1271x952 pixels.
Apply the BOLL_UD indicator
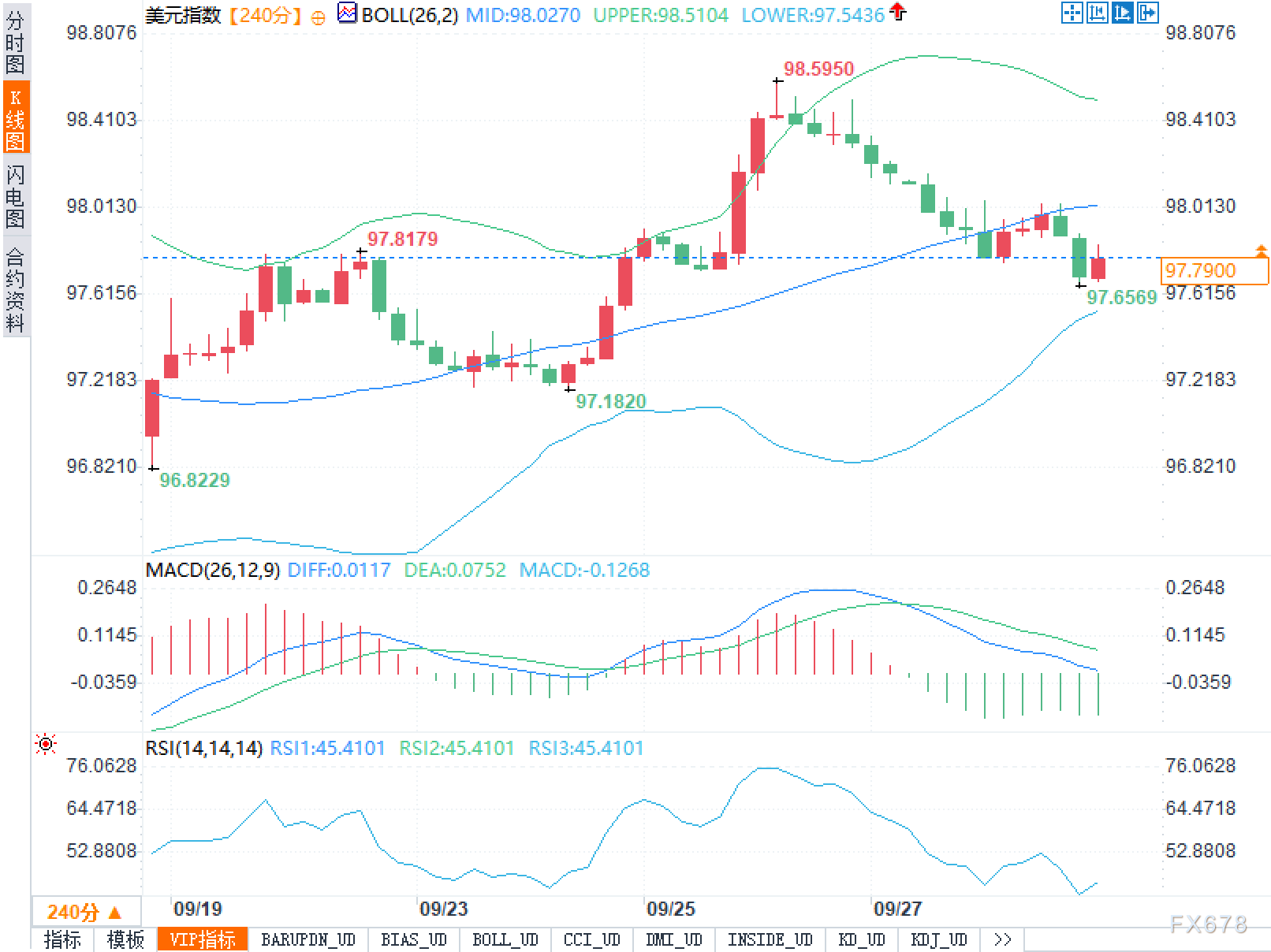(505, 939)
